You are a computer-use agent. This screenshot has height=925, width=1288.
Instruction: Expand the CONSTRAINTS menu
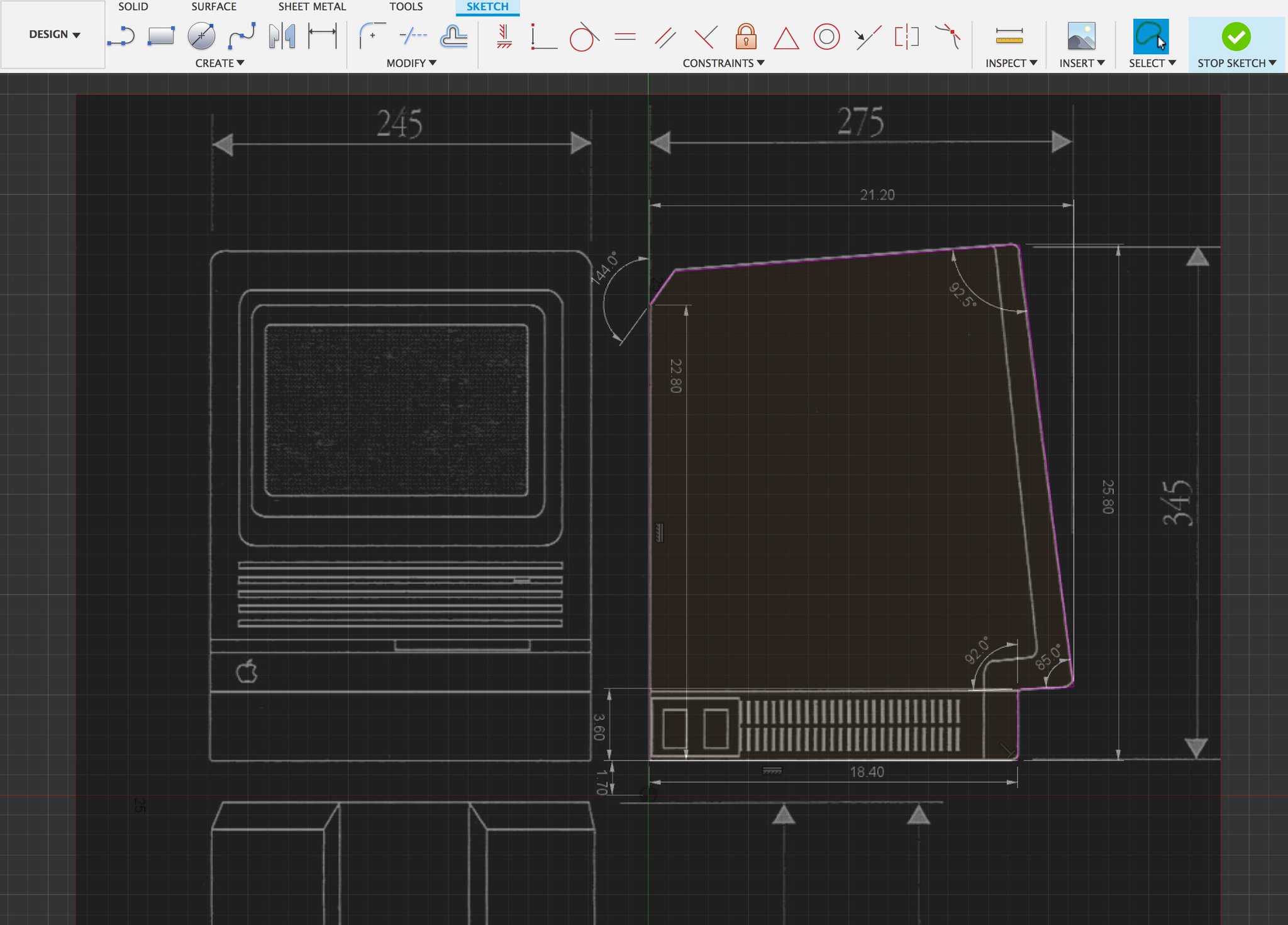[723, 63]
